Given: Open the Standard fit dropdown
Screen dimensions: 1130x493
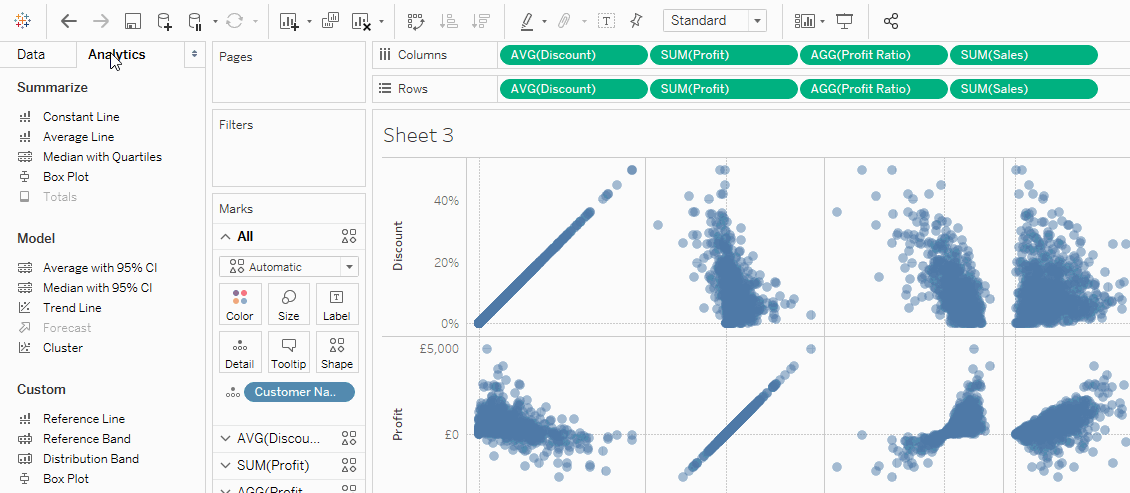Looking at the screenshot, I should pyautogui.click(x=714, y=21).
